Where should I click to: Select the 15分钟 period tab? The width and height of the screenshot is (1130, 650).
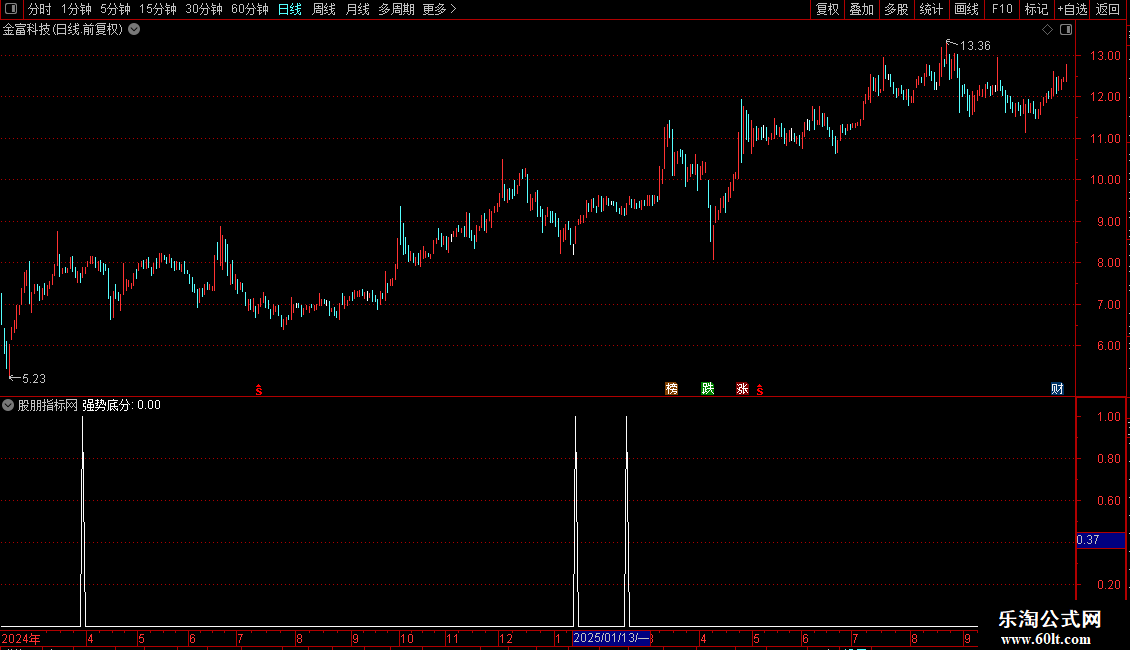[158, 9]
